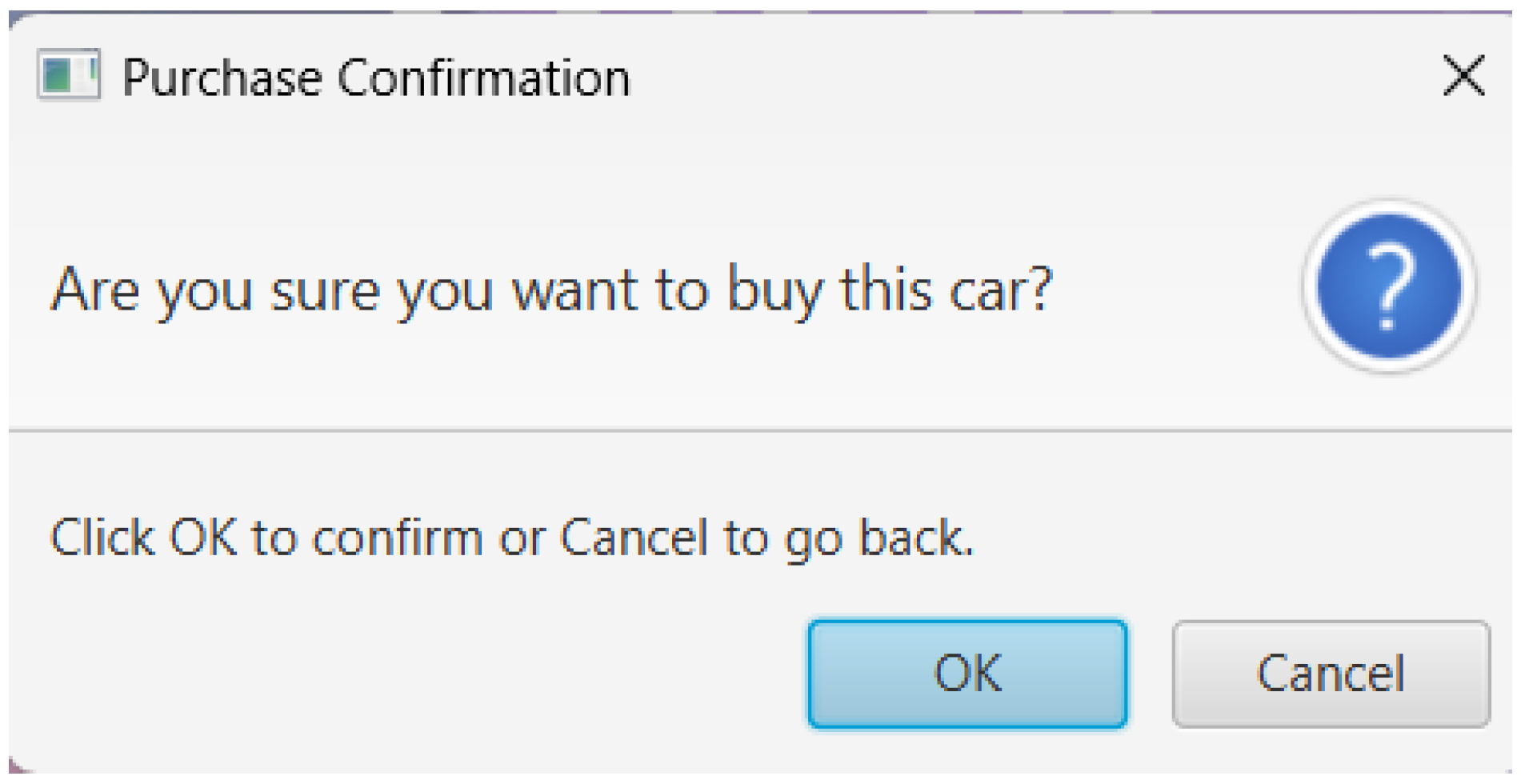
Task: Click the Purchase Confirmation title text
Action: pos(376,78)
